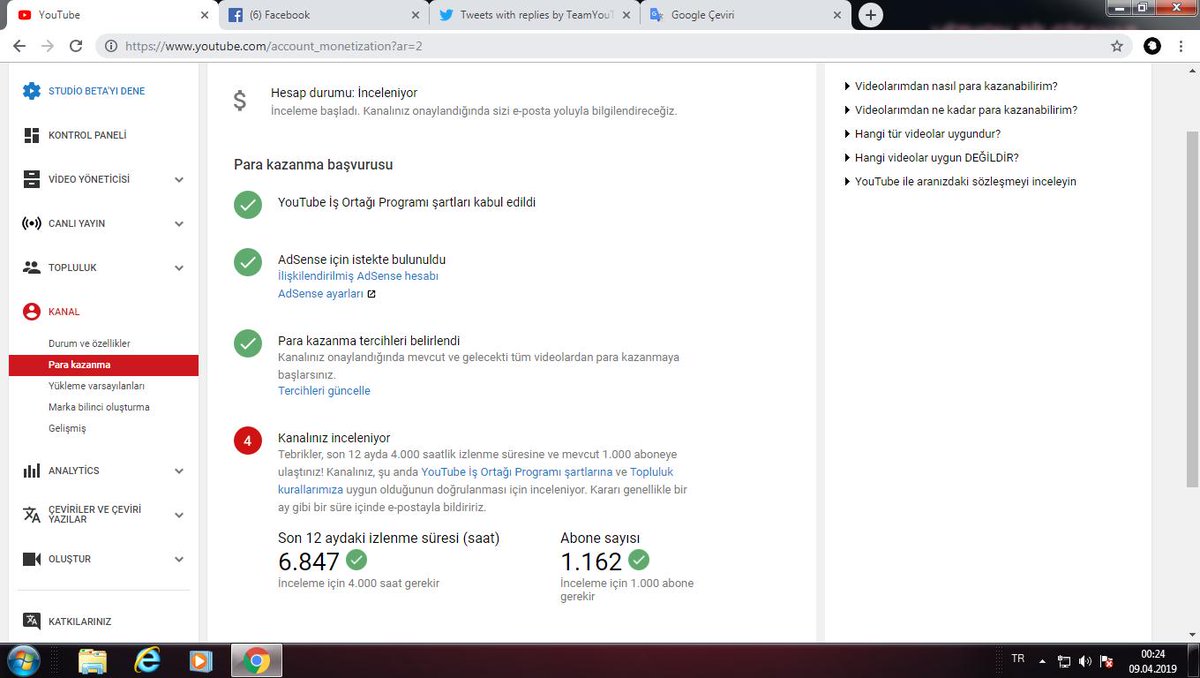1200x678 pixels.
Task: Open Durum ve özellikler submenu item
Action: coord(89,343)
